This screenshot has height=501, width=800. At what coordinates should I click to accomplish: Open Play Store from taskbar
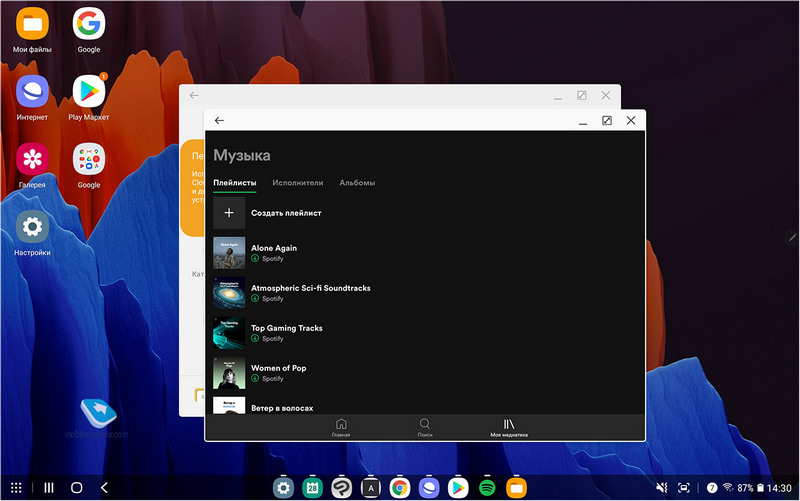click(x=458, y=488)
